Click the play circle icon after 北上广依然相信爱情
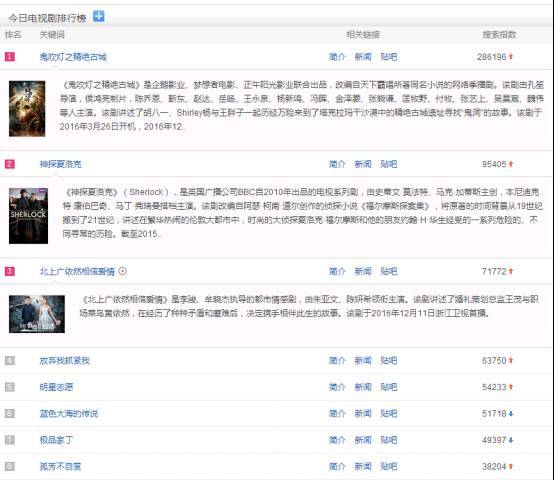 pos(122,271)
